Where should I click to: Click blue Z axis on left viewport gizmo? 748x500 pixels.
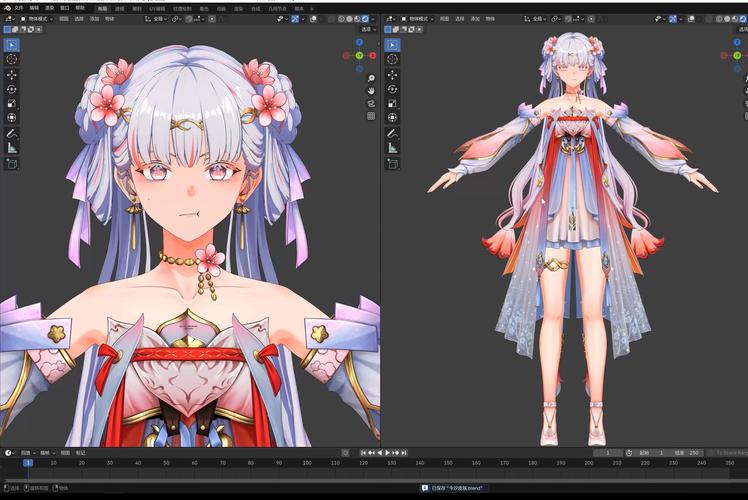coord(359,42)
